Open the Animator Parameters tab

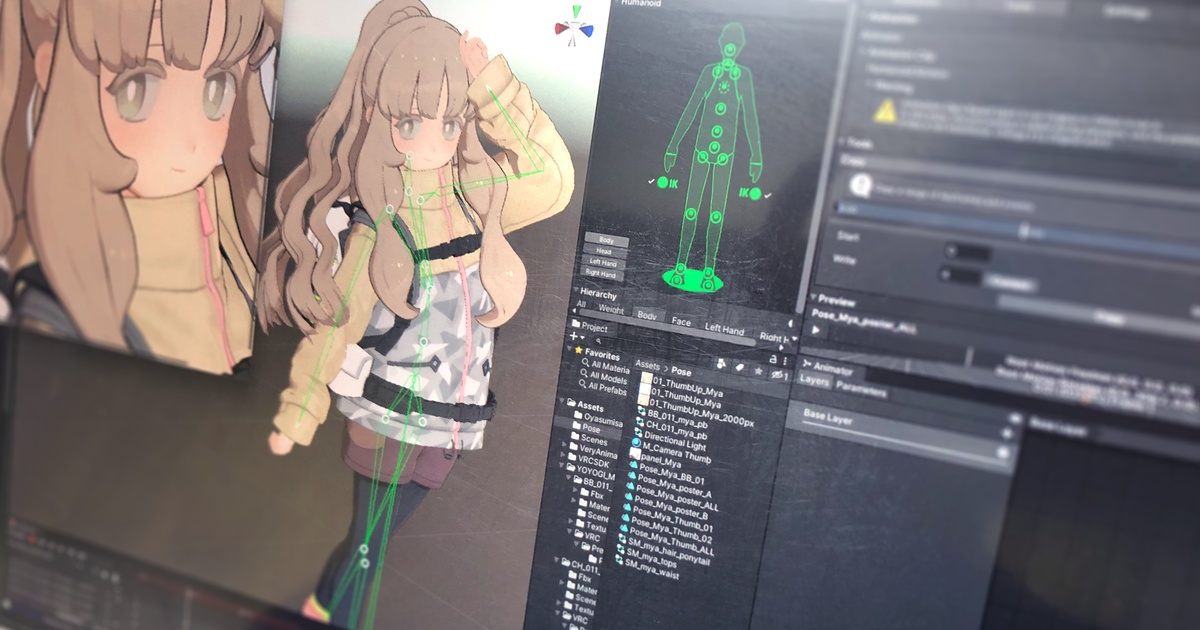(x=861, y=388)
